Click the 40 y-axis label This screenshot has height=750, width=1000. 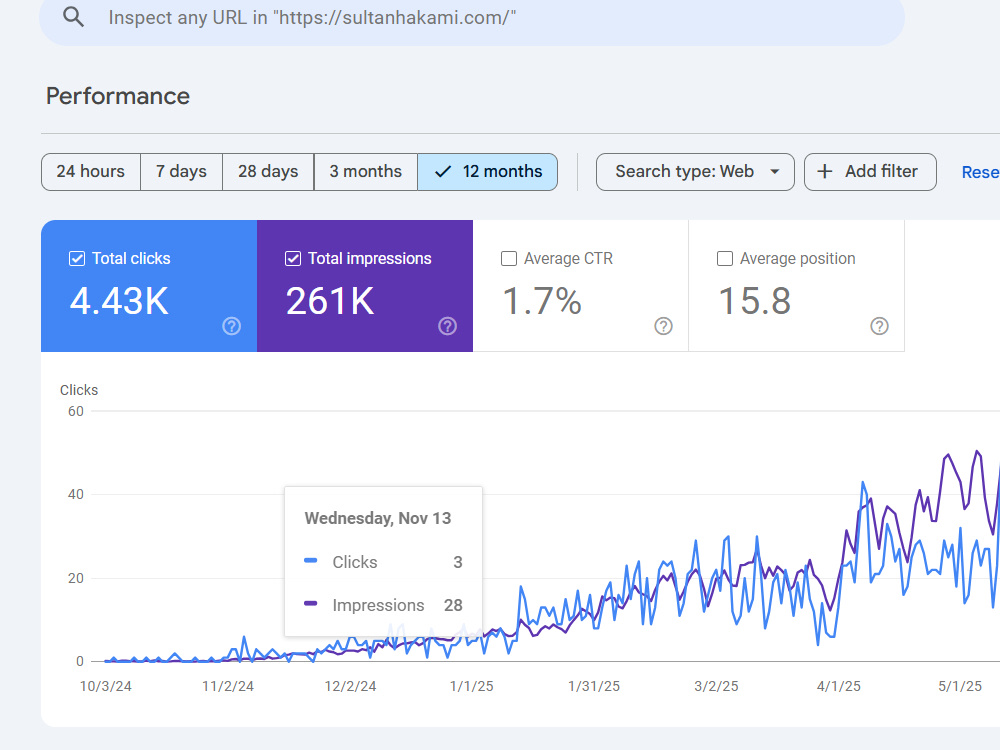click(x=76, y=494)
